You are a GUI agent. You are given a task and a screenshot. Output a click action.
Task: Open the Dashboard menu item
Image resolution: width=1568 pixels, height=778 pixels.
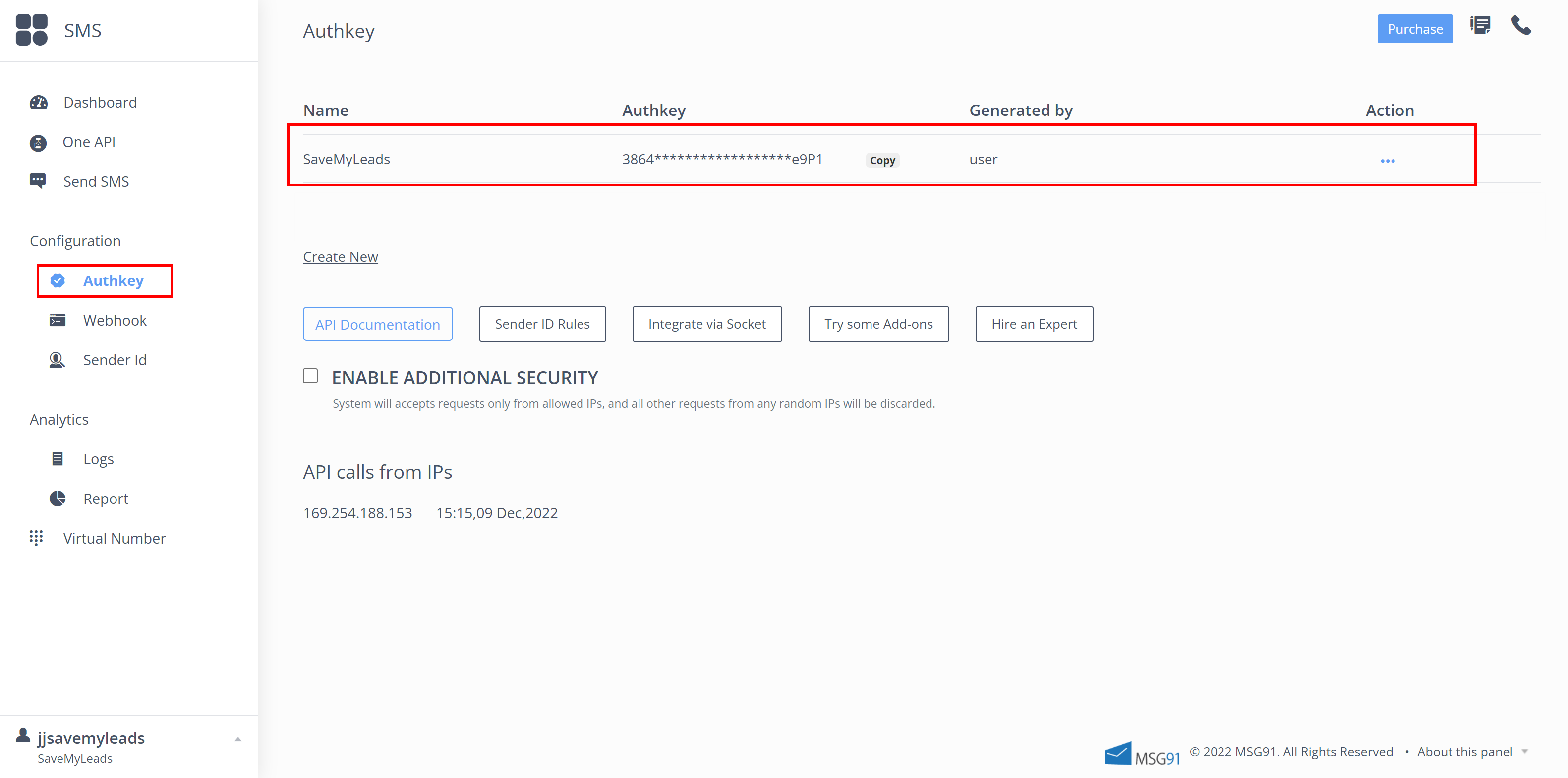[100, 102]
